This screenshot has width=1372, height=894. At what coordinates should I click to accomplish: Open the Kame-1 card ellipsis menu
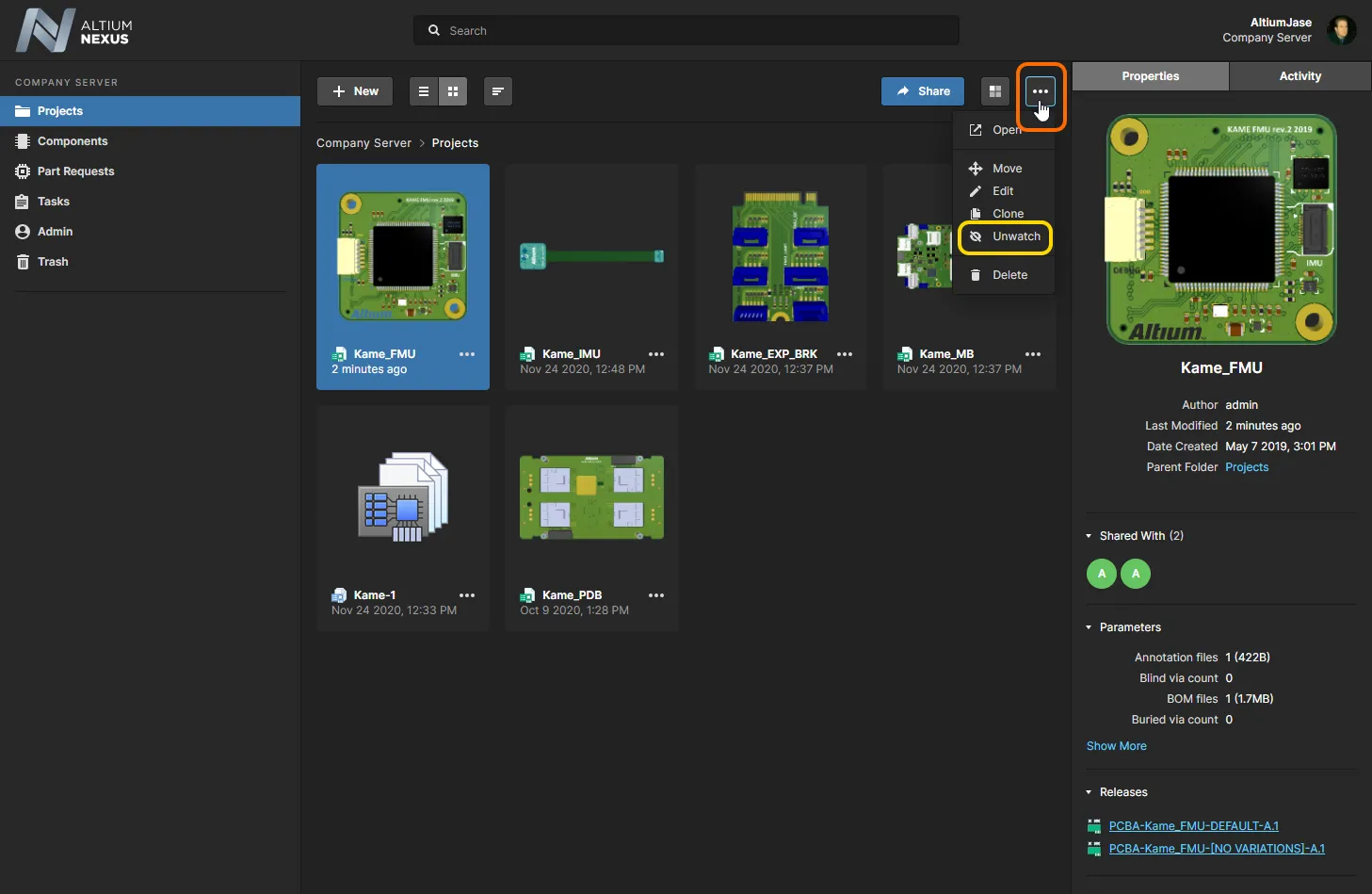click(467, 595)
